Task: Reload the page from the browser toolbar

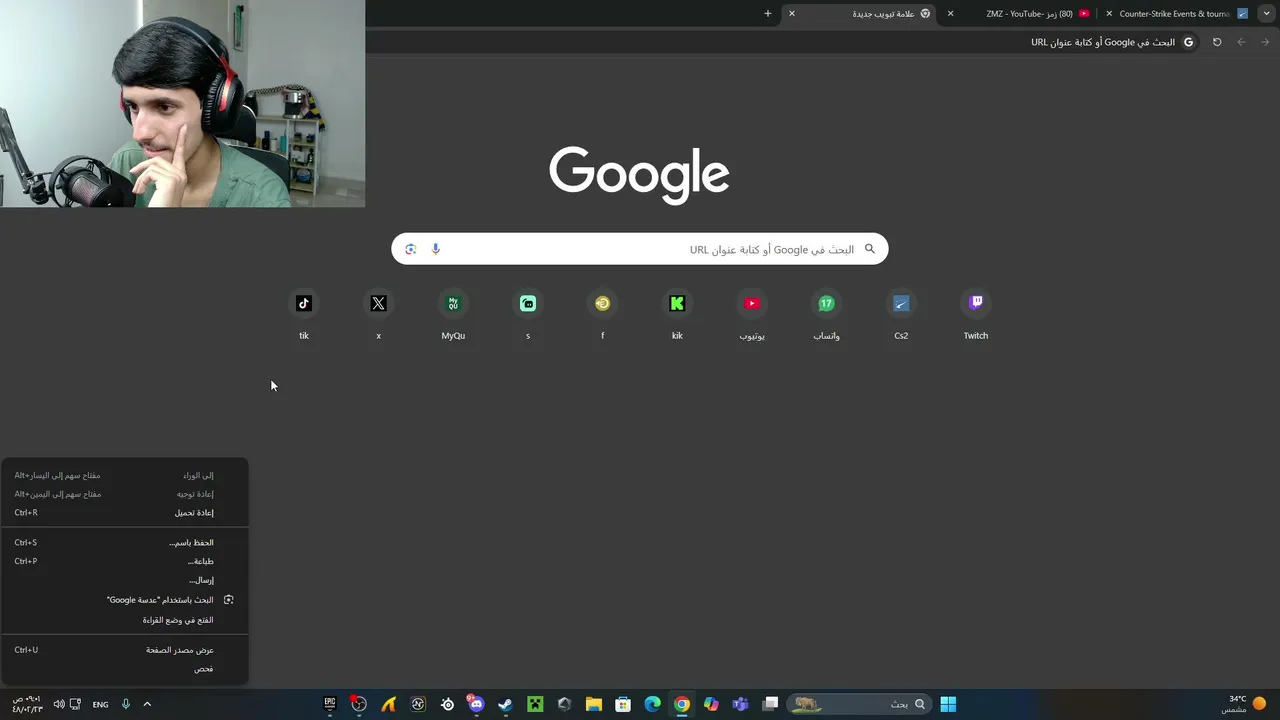Action: tap(1217, 42)
